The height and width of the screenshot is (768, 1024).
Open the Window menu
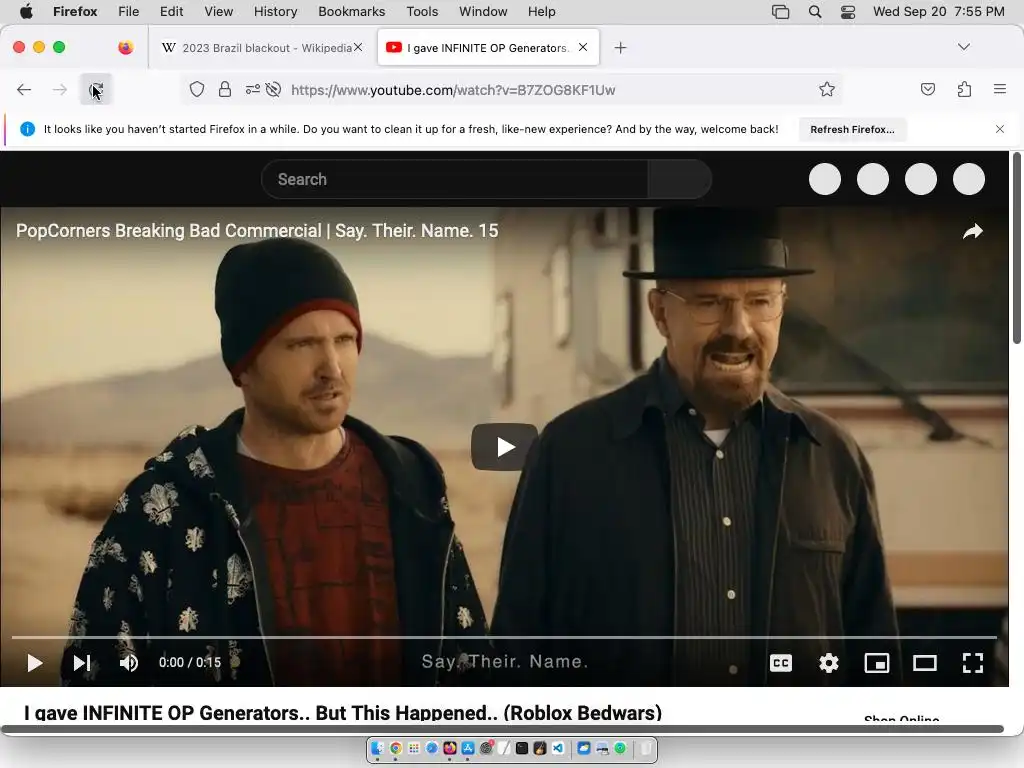pos(483,12)
